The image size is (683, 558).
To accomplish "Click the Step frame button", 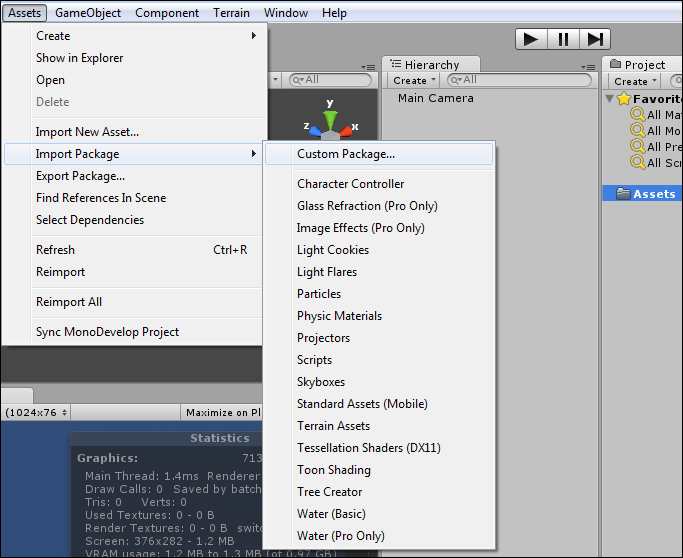I will (595, 39).
